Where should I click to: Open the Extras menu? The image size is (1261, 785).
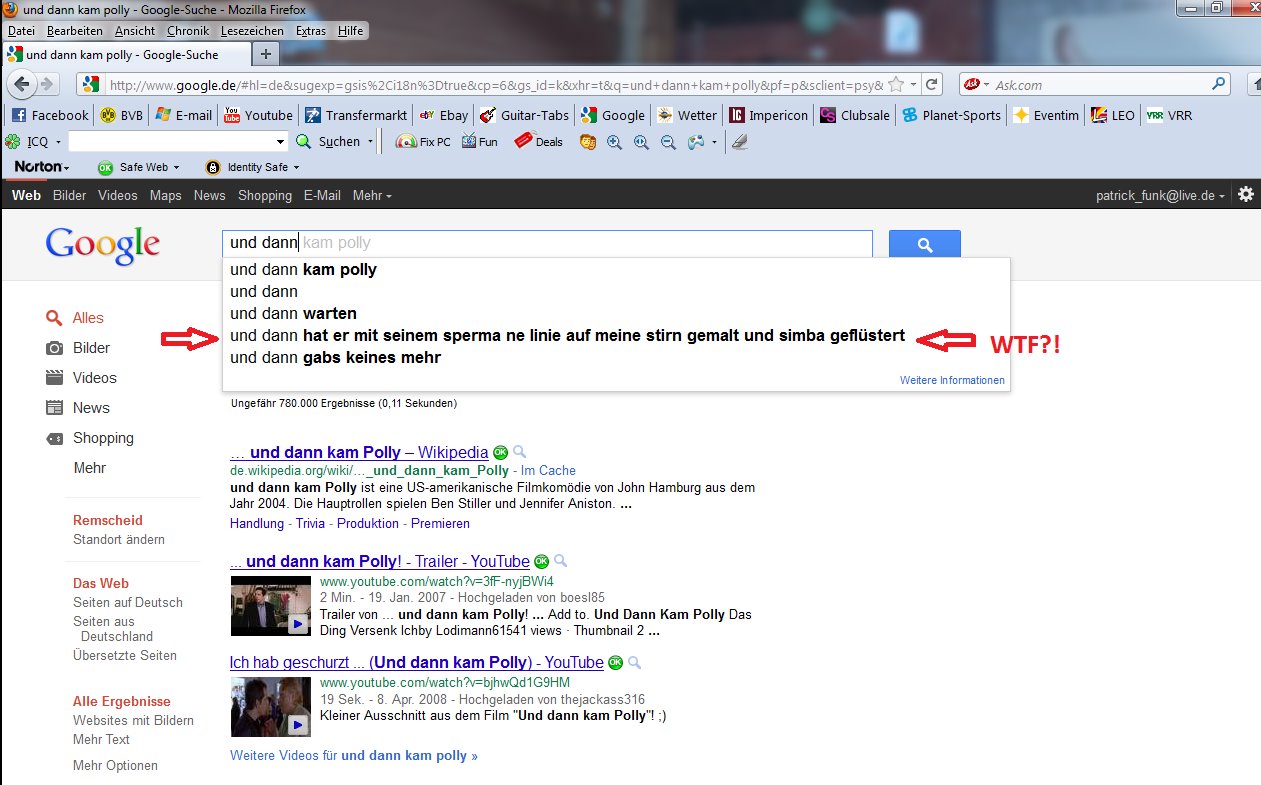(x=311, y=31)
